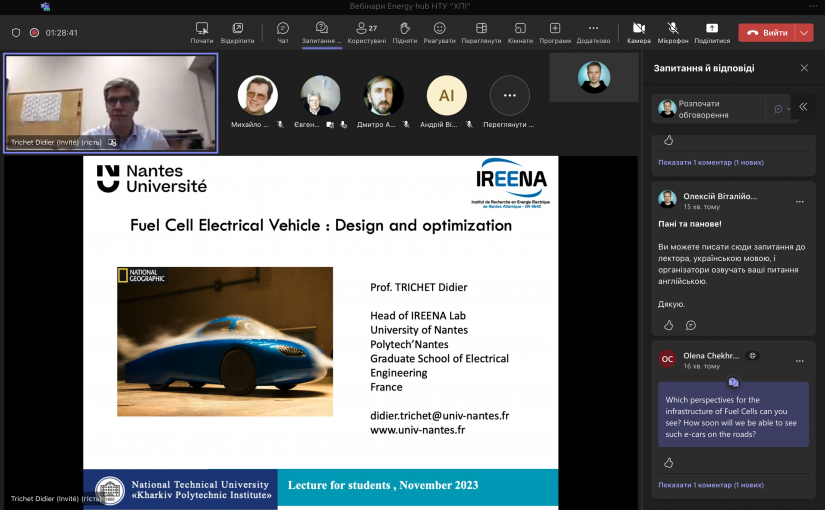This screenshot has width=825, height=510.
Task: Toggle the camera (Камера) on or off
Action: click(x=639, y=29)
